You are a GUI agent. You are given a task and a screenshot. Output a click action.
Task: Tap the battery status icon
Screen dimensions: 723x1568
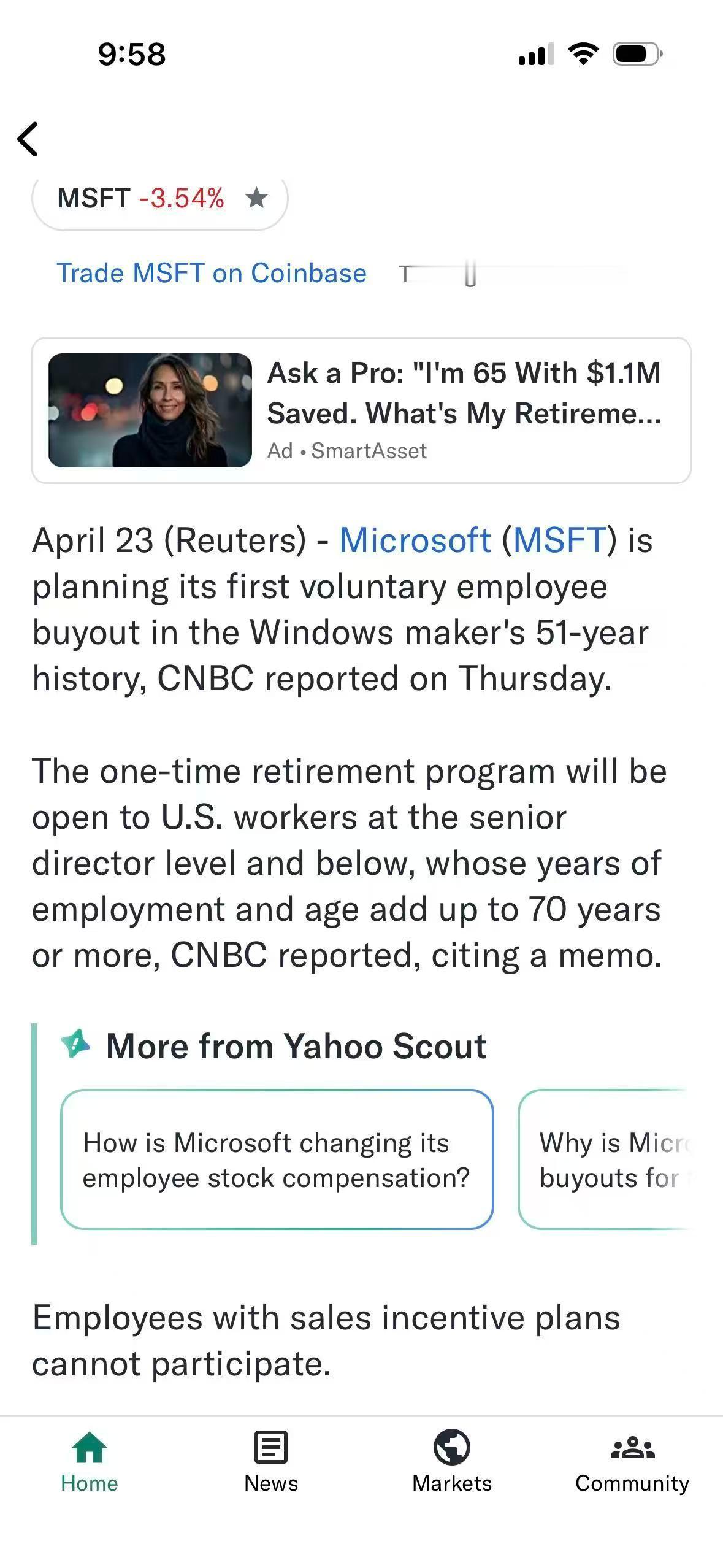[637, 54]
